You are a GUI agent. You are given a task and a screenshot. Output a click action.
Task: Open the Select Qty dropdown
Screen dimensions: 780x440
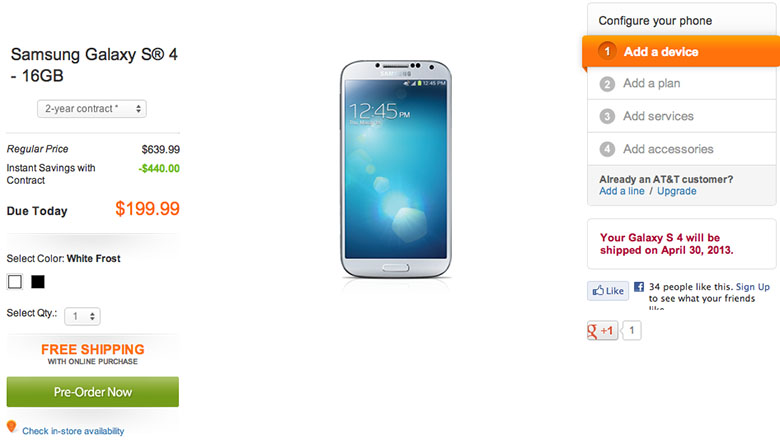83,316
